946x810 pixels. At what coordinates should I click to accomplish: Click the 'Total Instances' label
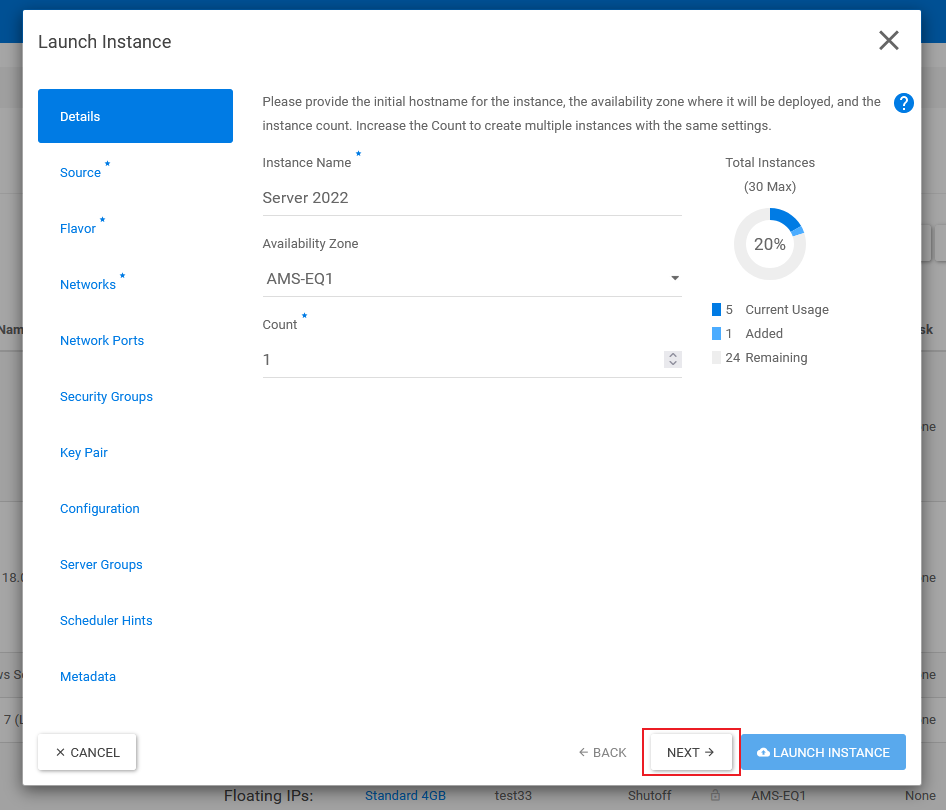pos(770,162)
